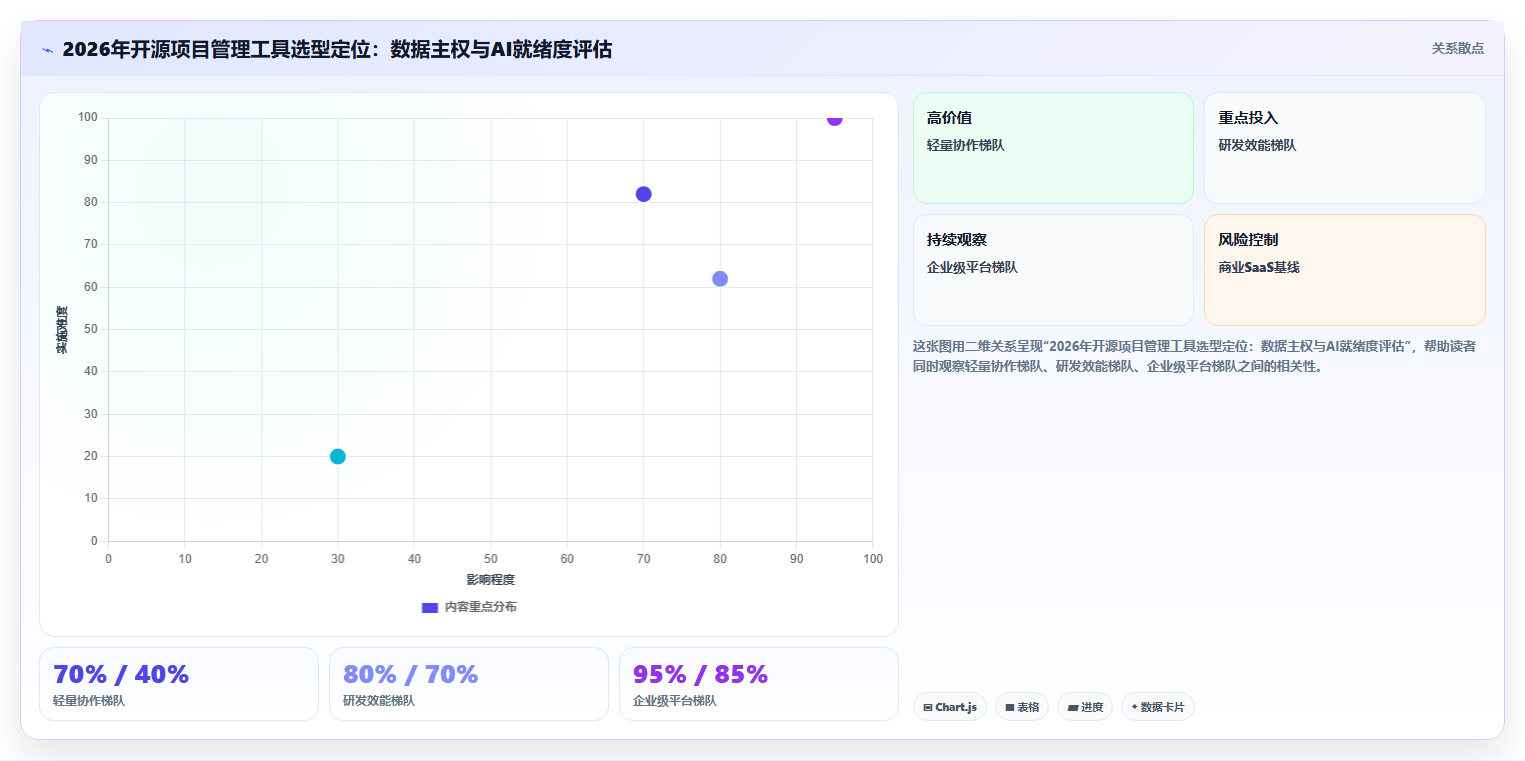Click the 数据卡片 tag icon

point(1134,707)
